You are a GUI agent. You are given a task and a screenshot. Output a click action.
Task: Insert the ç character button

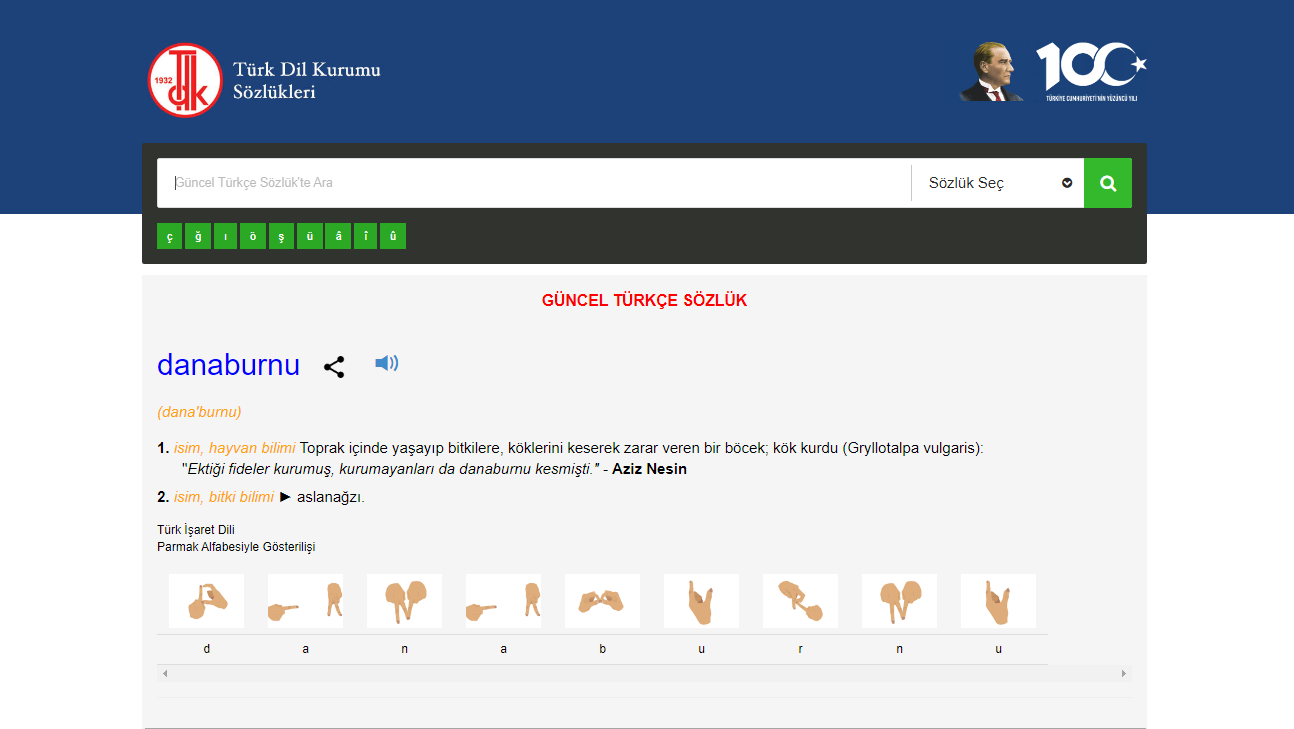point(170,236)
